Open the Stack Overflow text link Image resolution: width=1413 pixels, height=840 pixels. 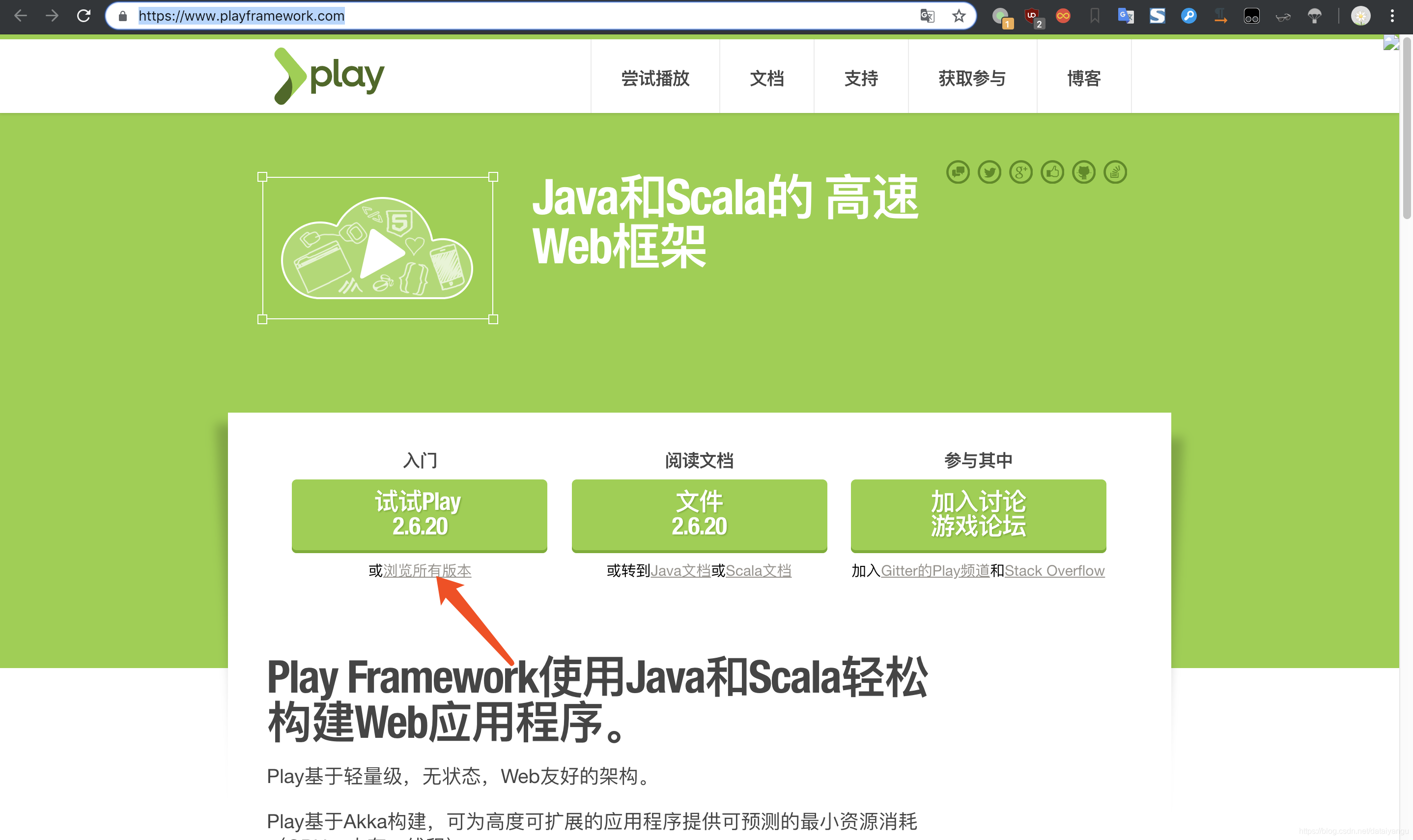(x=1055, y=571)
